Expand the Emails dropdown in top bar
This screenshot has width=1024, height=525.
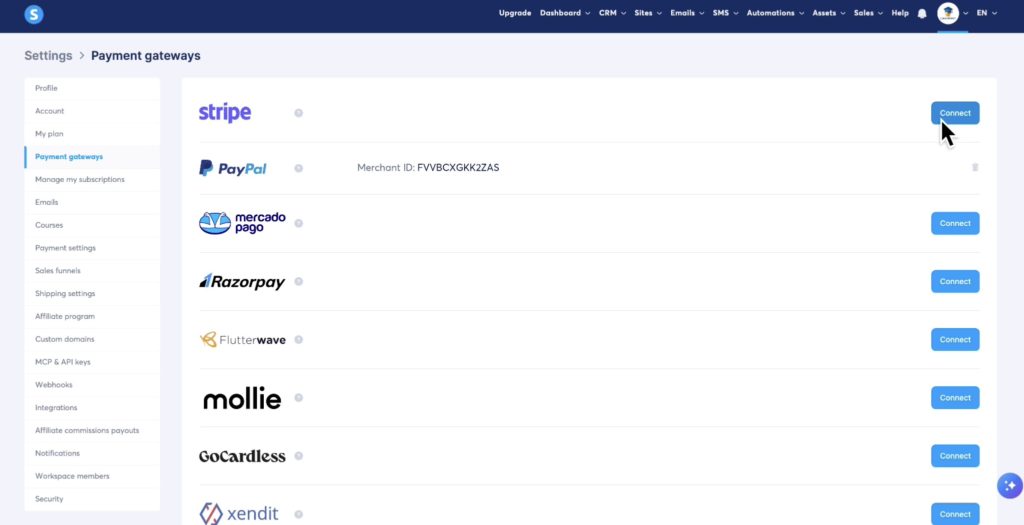pos(687,13)
